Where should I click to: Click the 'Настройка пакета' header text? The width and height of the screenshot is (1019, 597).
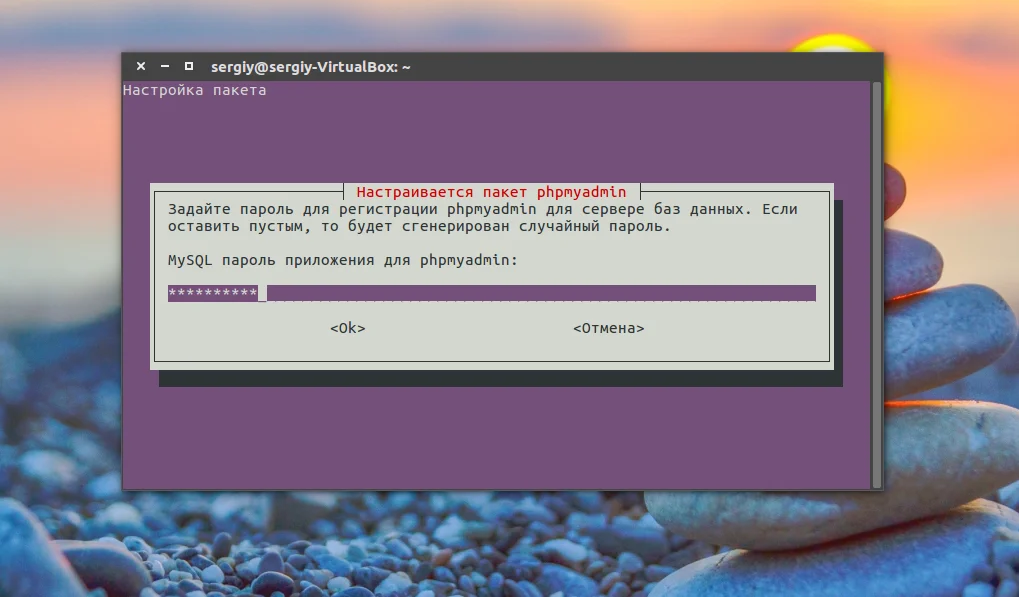[x=194, y=90]
